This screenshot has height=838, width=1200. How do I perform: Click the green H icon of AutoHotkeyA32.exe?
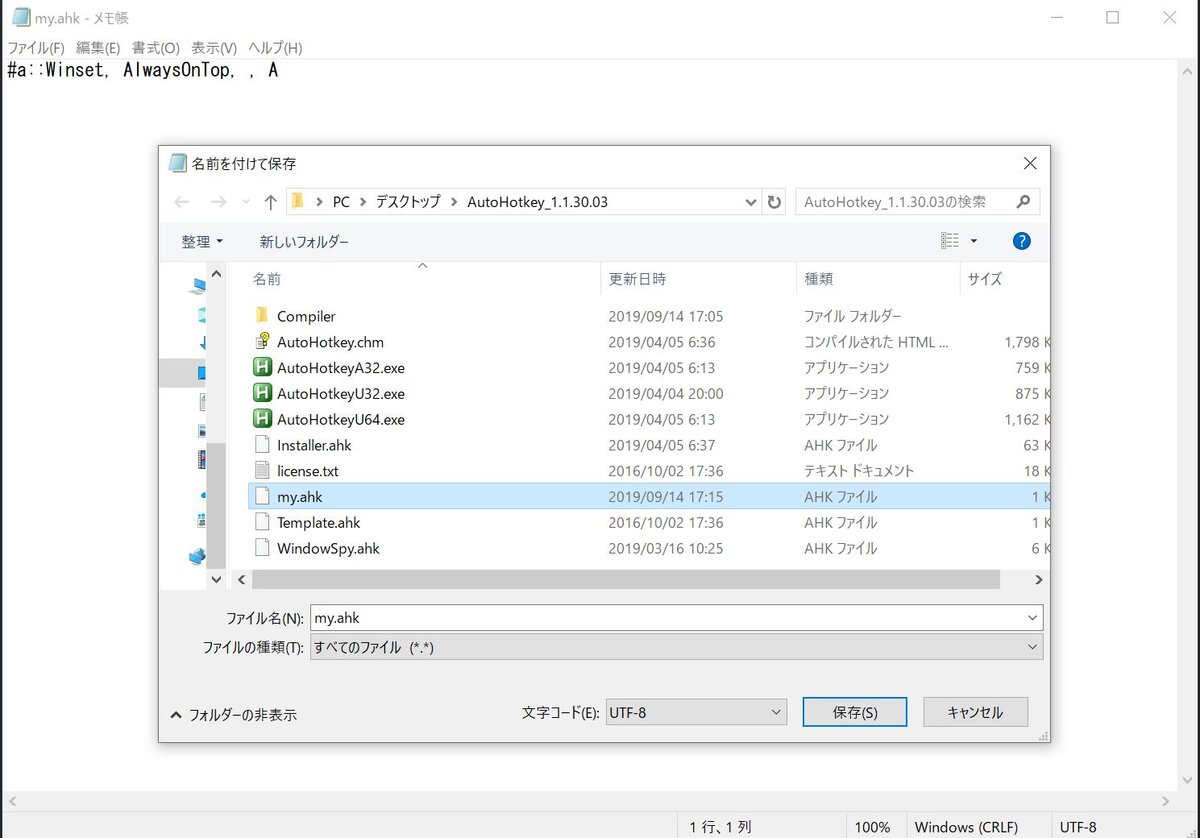coord(262,368)
